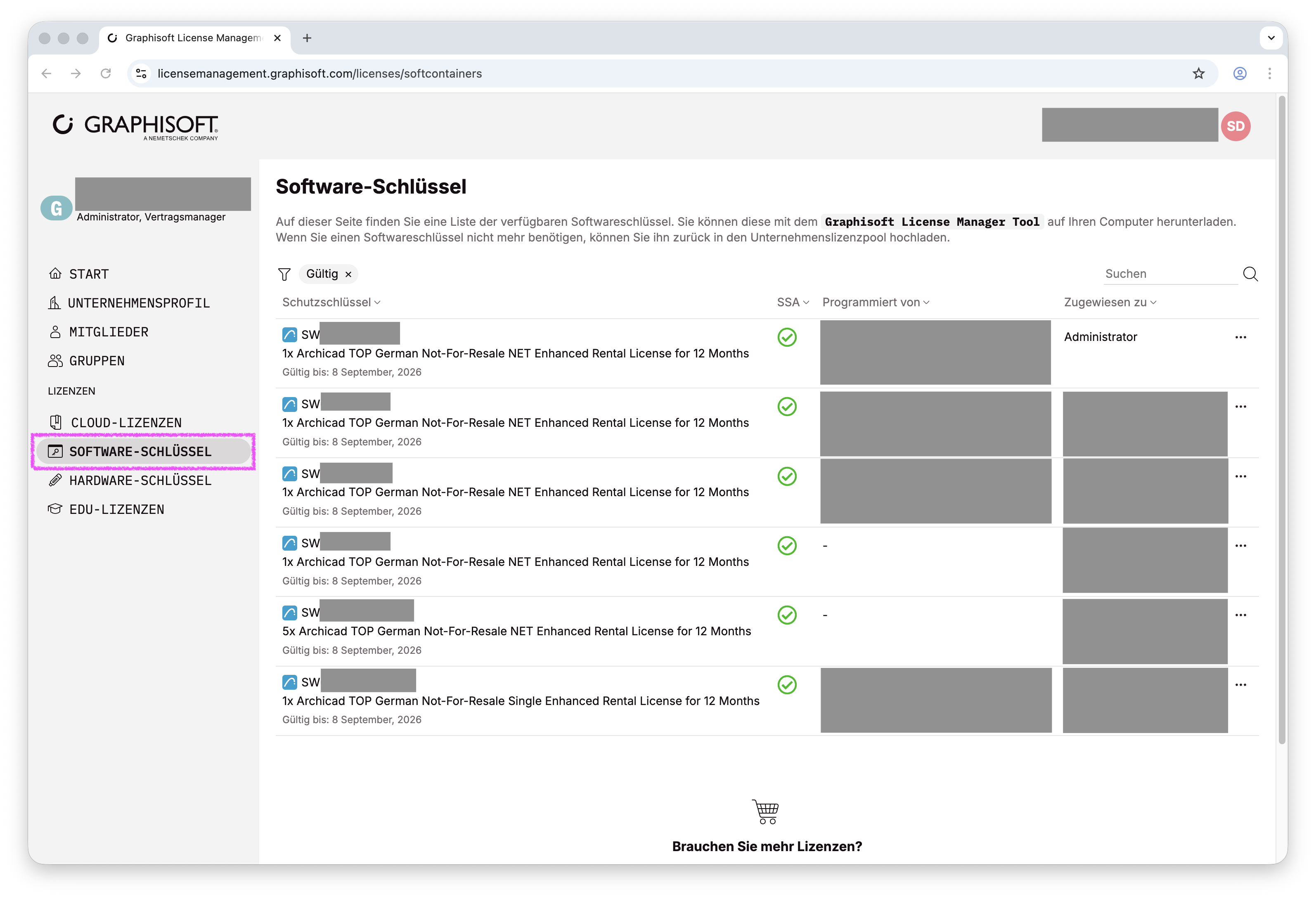Open MITGLIEDER in the sidebar
The width and height of the screenshot is (1316, 899).
99,332
